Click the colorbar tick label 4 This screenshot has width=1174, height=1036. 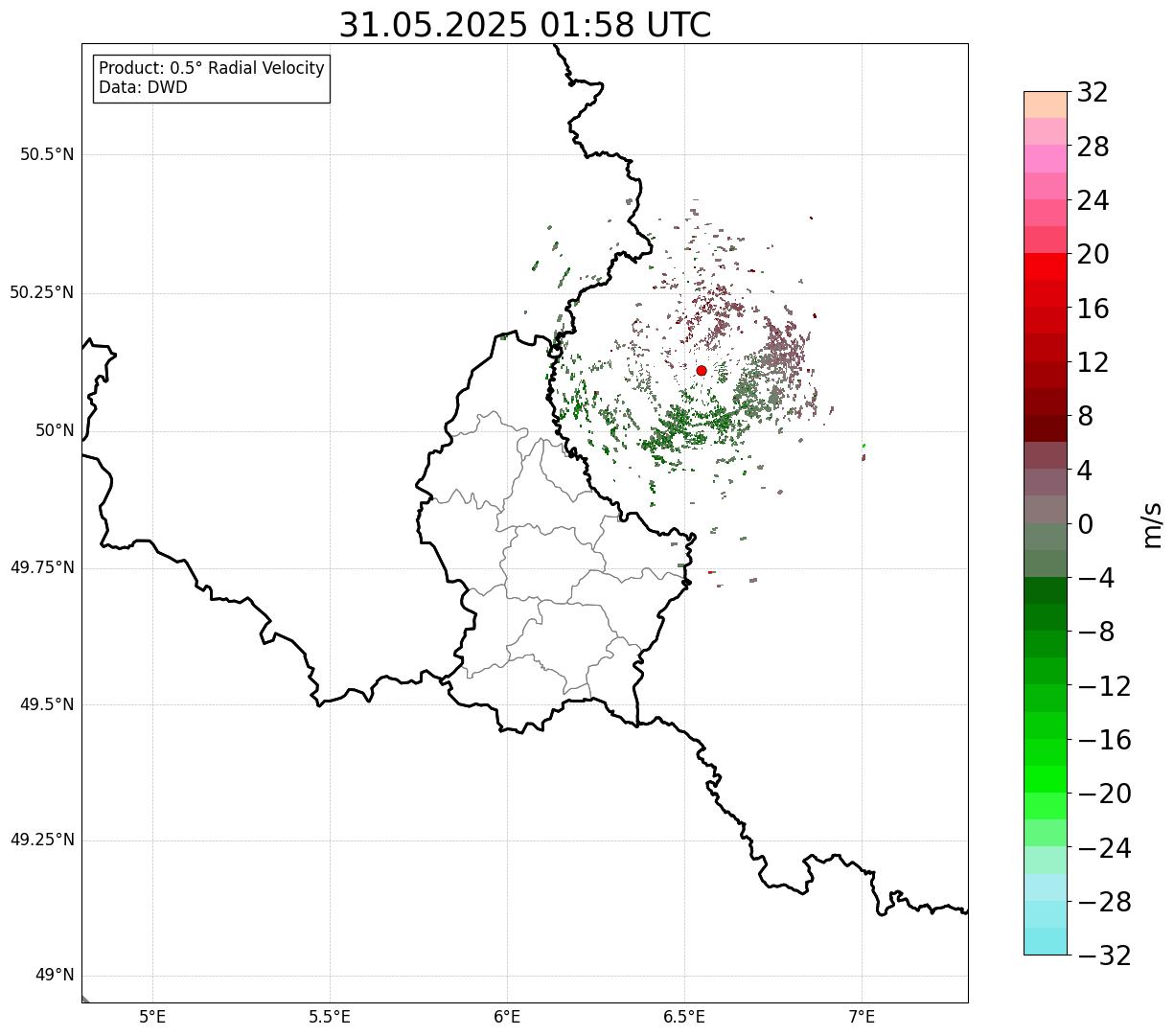coord(1085,471)
